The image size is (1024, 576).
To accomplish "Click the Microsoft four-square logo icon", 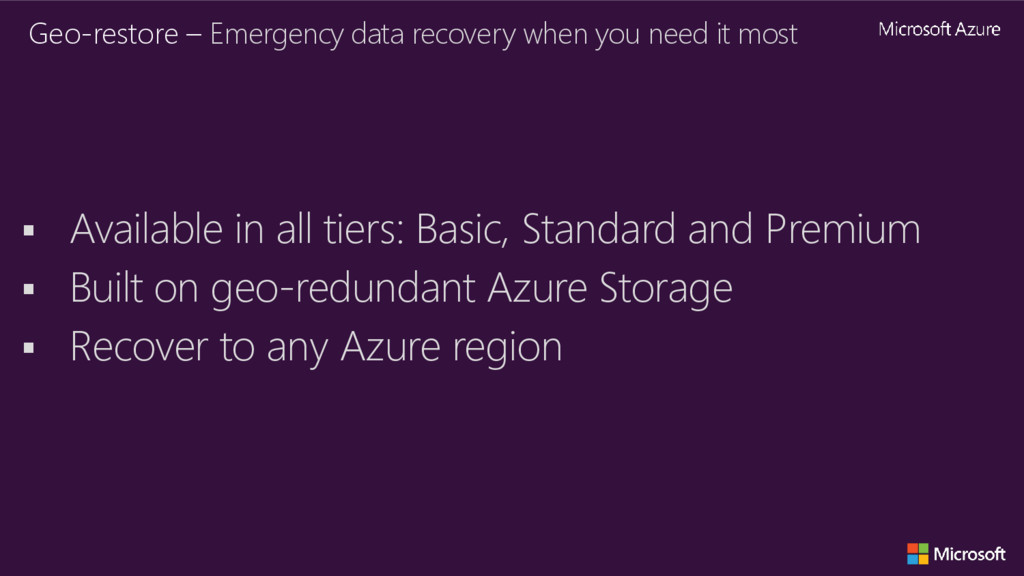I will pos(917,553).
